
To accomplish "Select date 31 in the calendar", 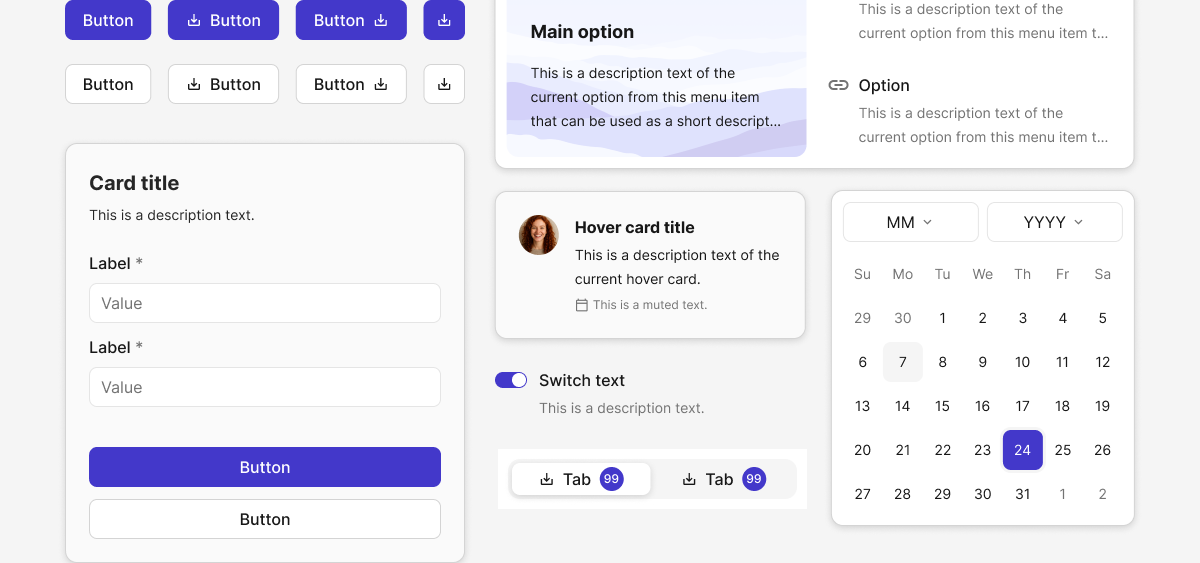I will [1023, 494].
